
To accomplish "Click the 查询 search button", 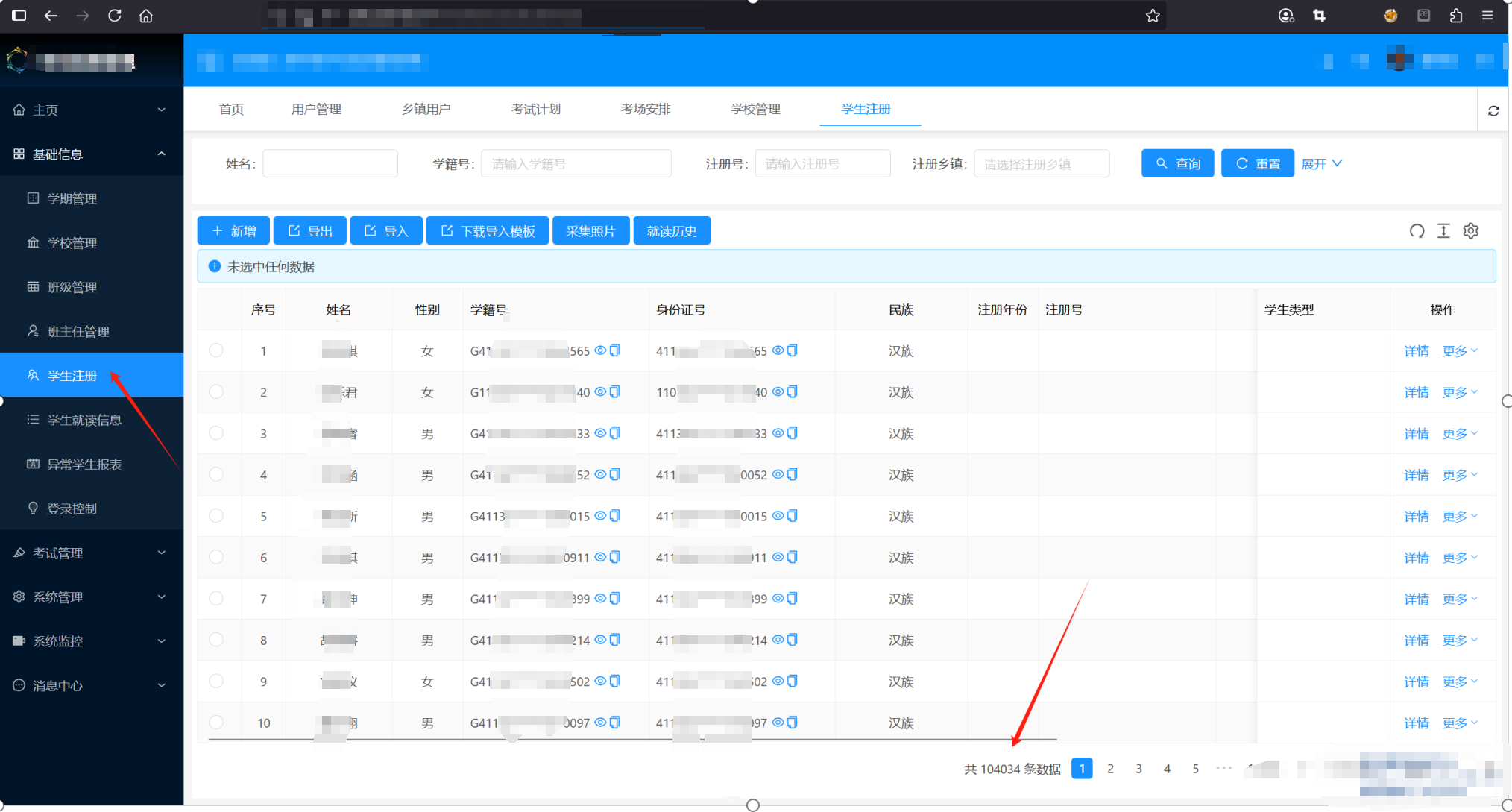I will (1177, 163).
